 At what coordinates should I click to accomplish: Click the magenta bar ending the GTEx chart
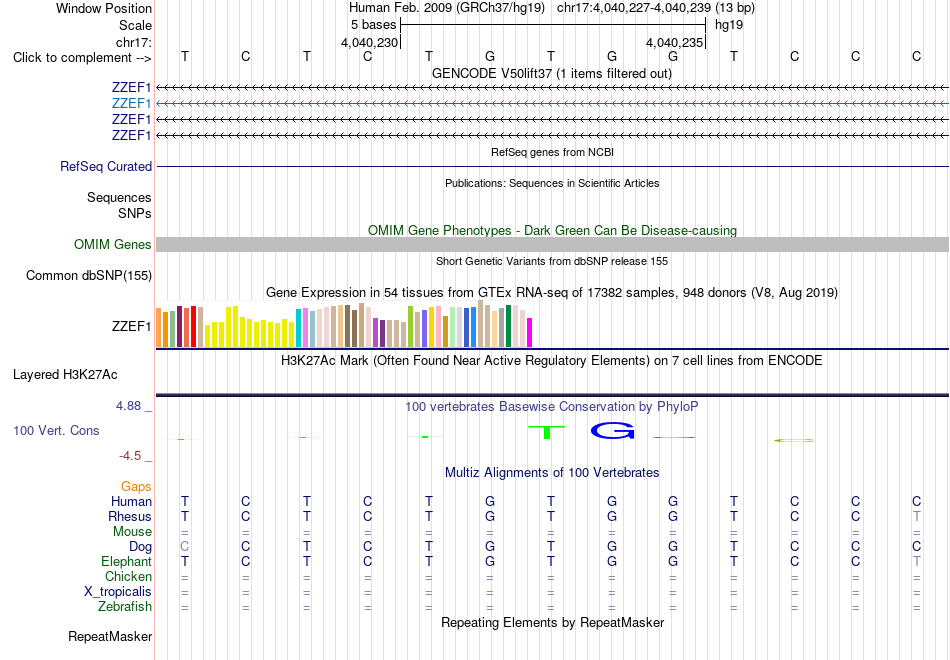529,332
